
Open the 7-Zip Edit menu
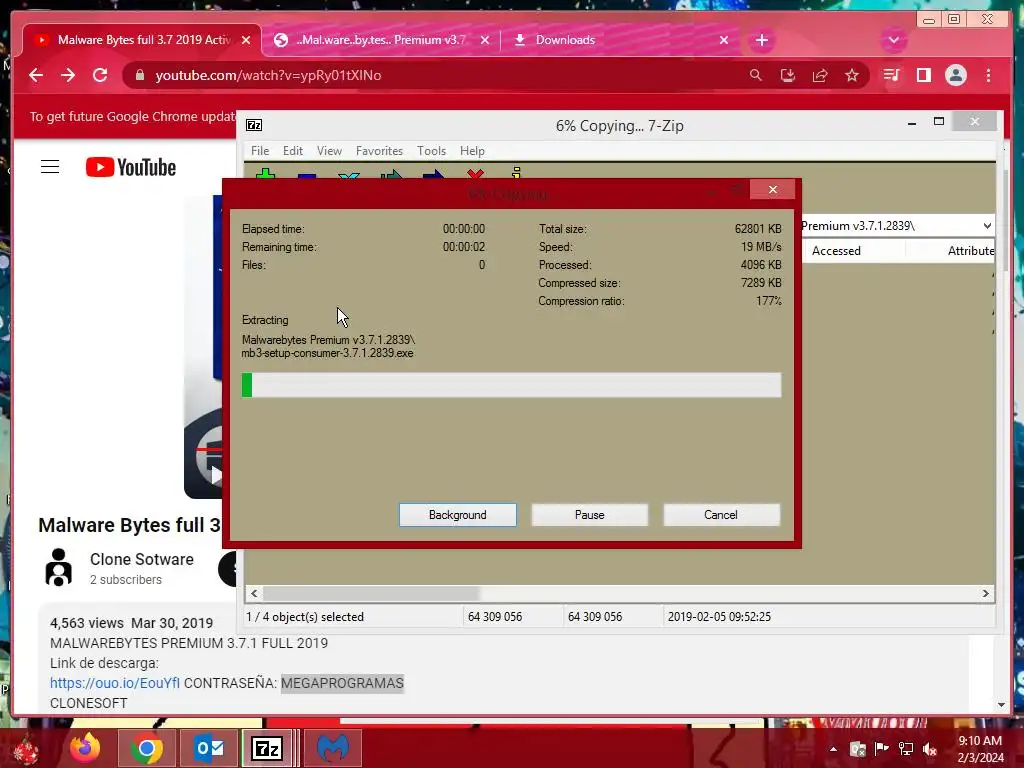pos(293,151)
